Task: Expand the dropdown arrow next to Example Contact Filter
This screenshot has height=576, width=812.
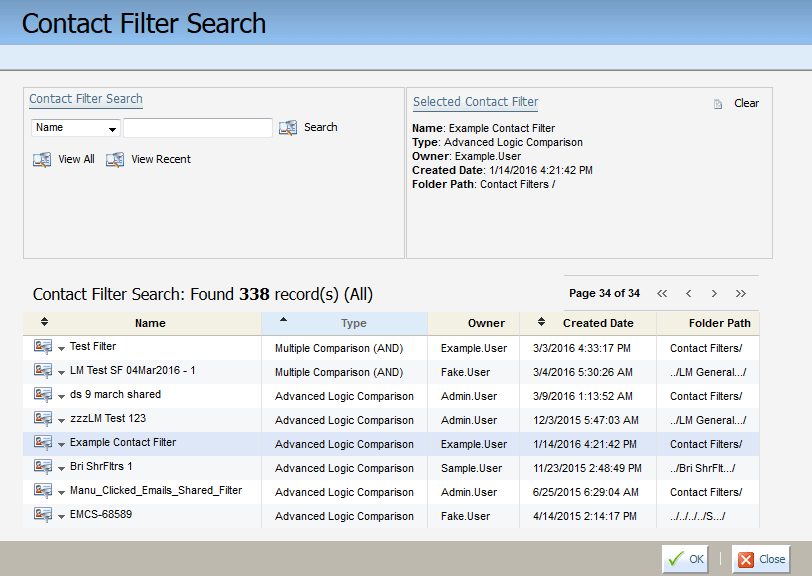Action: pyautogui.click(x=60, y=443)
